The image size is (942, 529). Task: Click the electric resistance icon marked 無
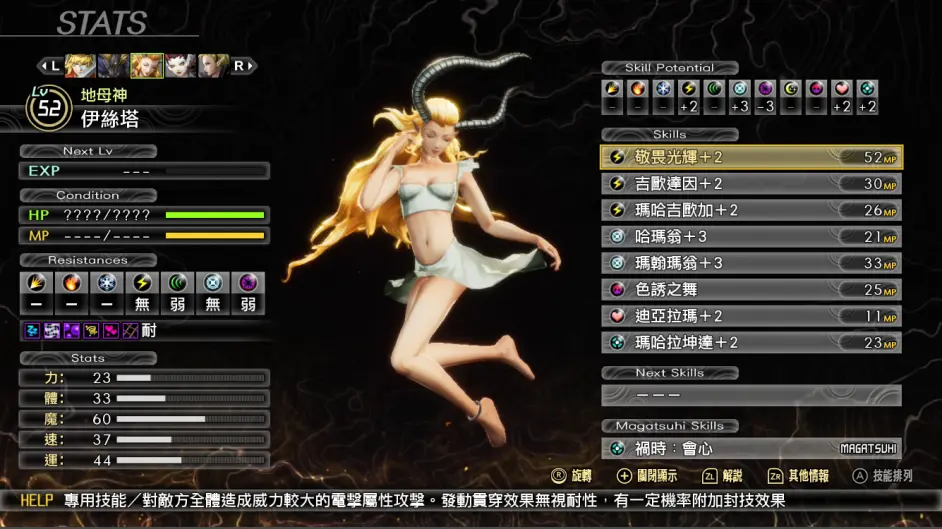(x=142, y=283)
